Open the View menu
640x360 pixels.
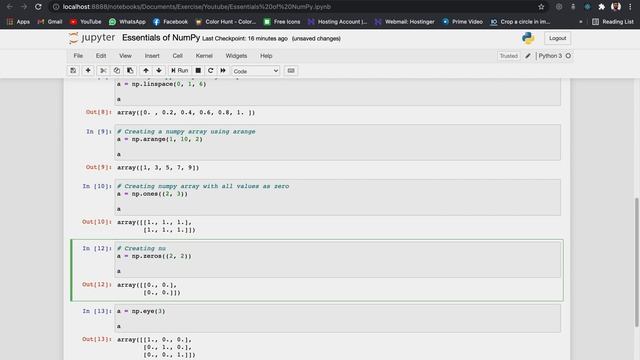tap(125, 56)
